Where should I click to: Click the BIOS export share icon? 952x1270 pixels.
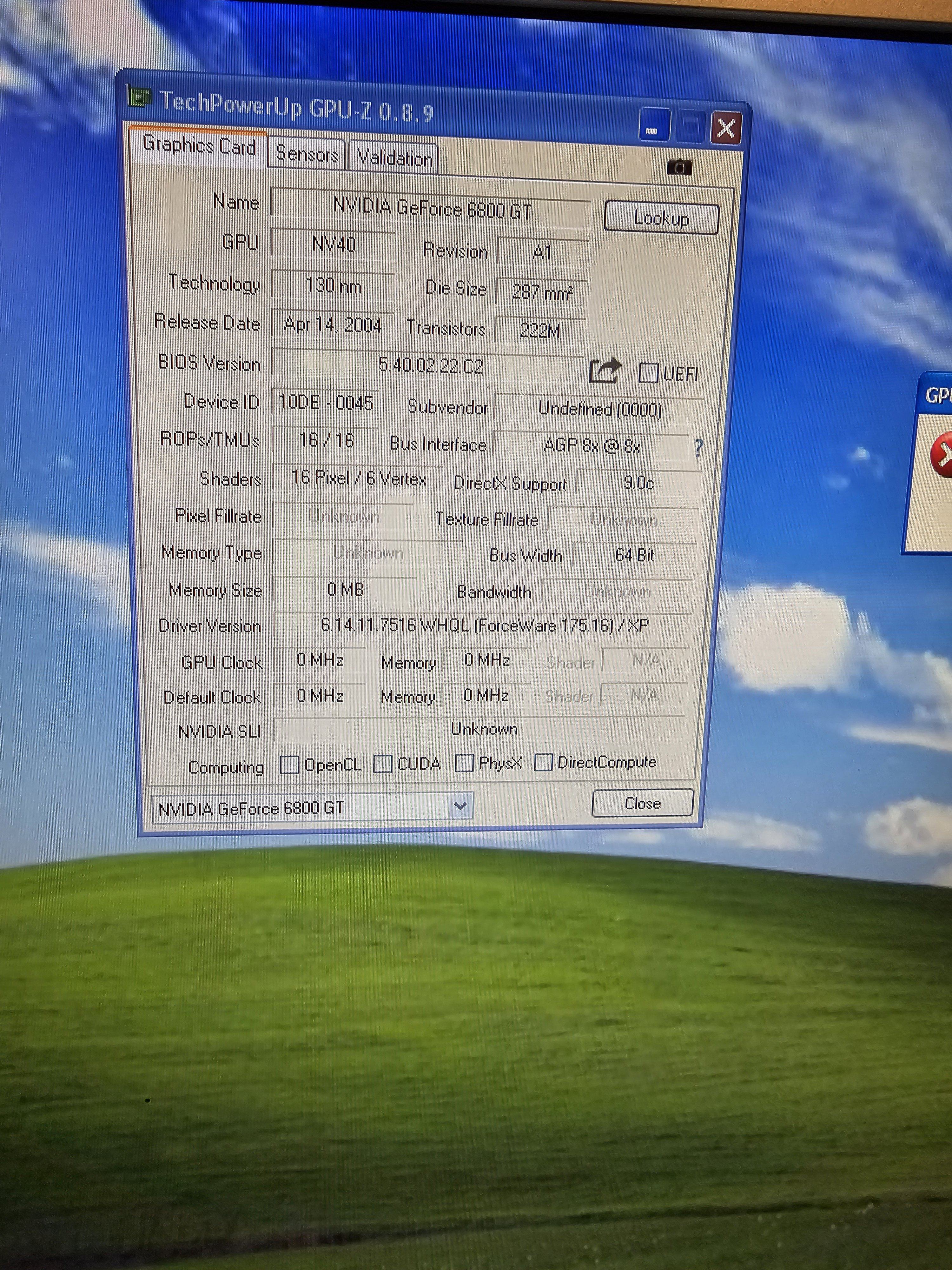pos(605,371)
